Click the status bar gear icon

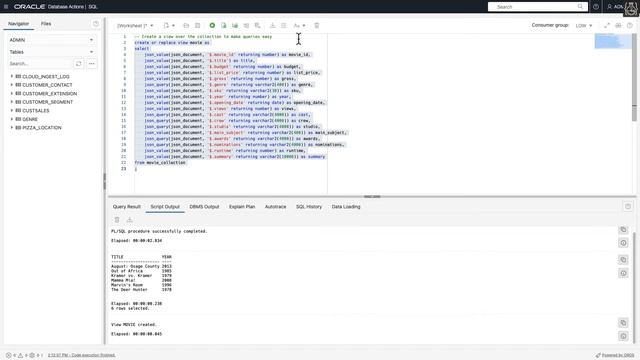pyautogui.click(x=32, y=355)
